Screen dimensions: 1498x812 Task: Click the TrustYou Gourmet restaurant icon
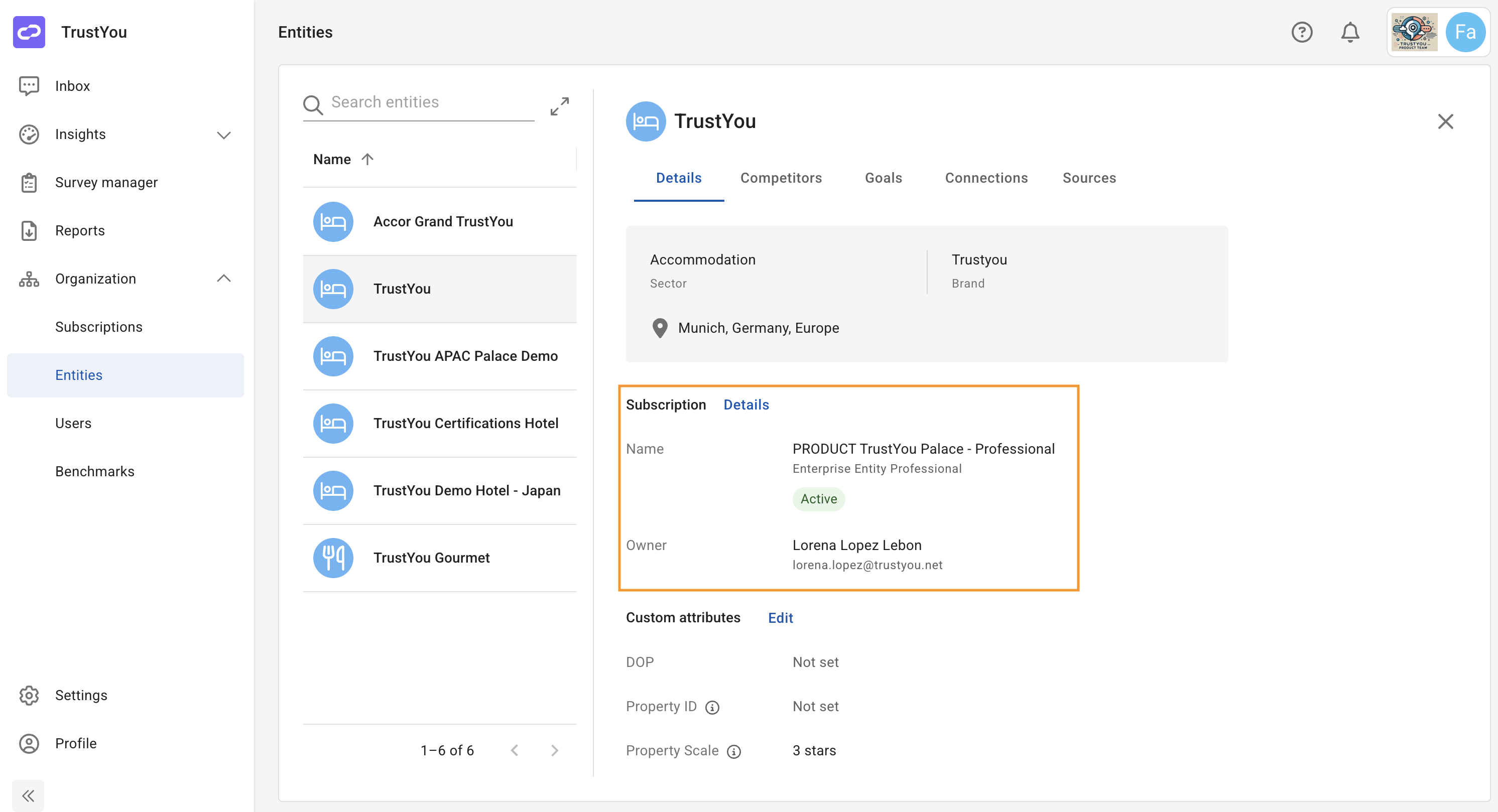point(333,558)
